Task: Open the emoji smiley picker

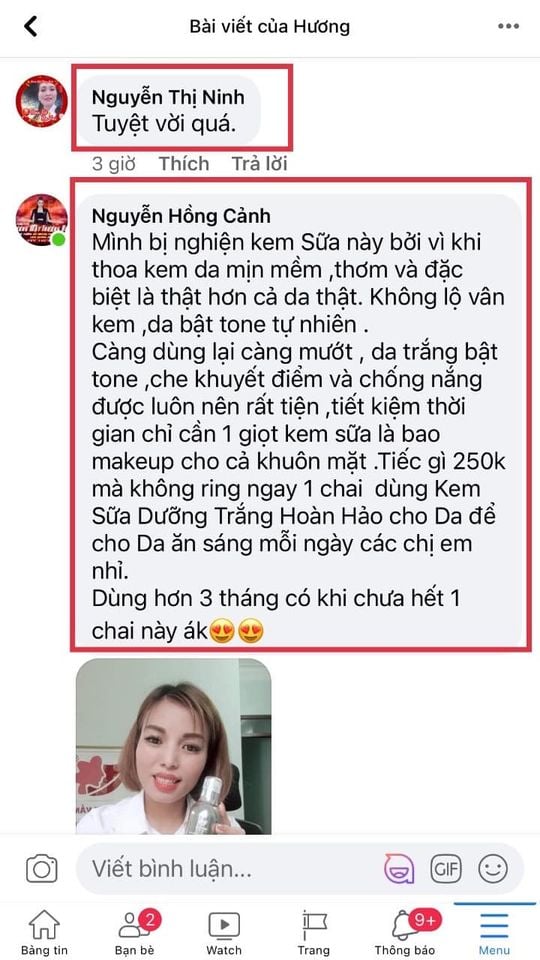Action: pos(493,868)
